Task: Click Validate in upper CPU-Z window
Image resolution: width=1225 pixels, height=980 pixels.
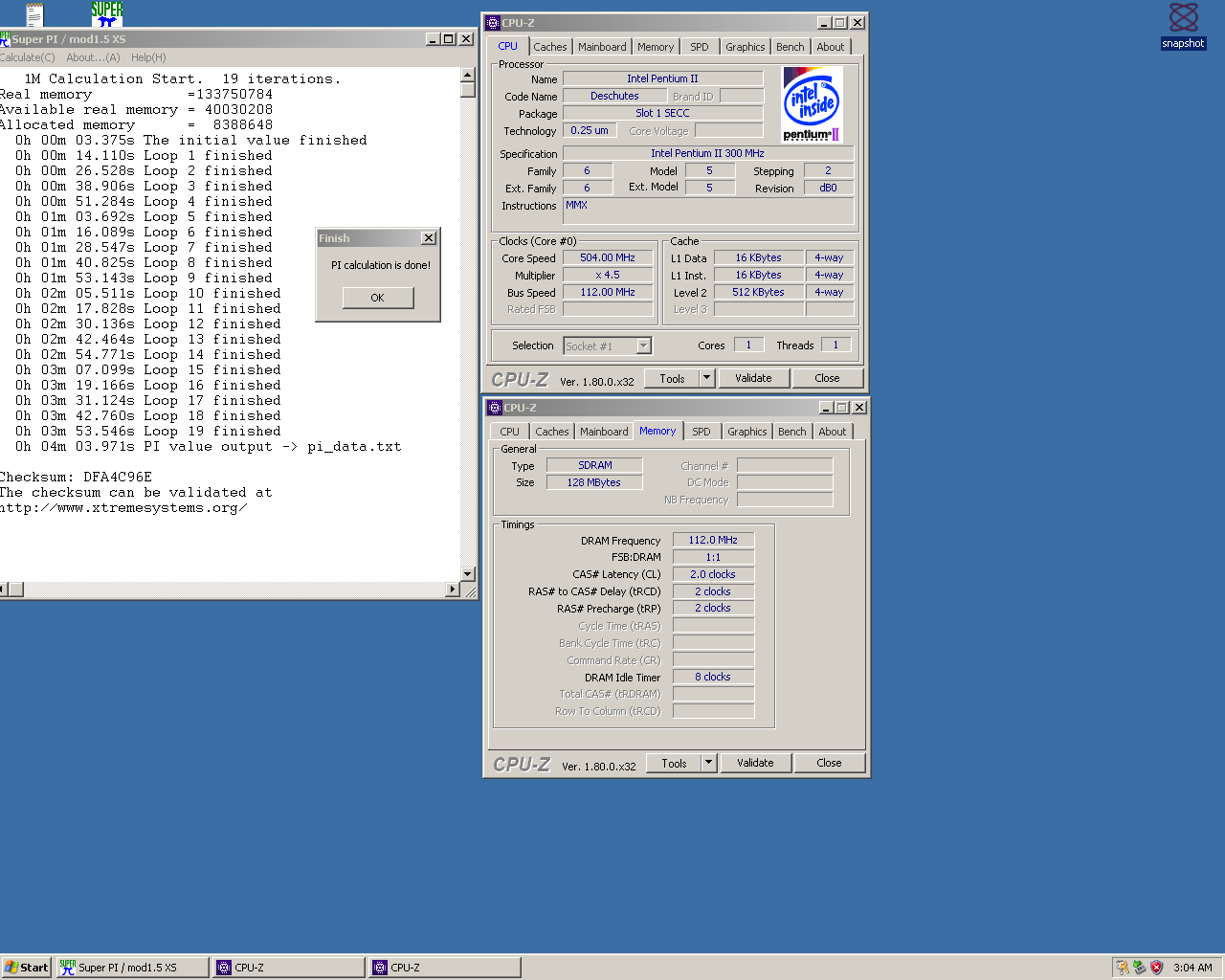Action: 754,378
